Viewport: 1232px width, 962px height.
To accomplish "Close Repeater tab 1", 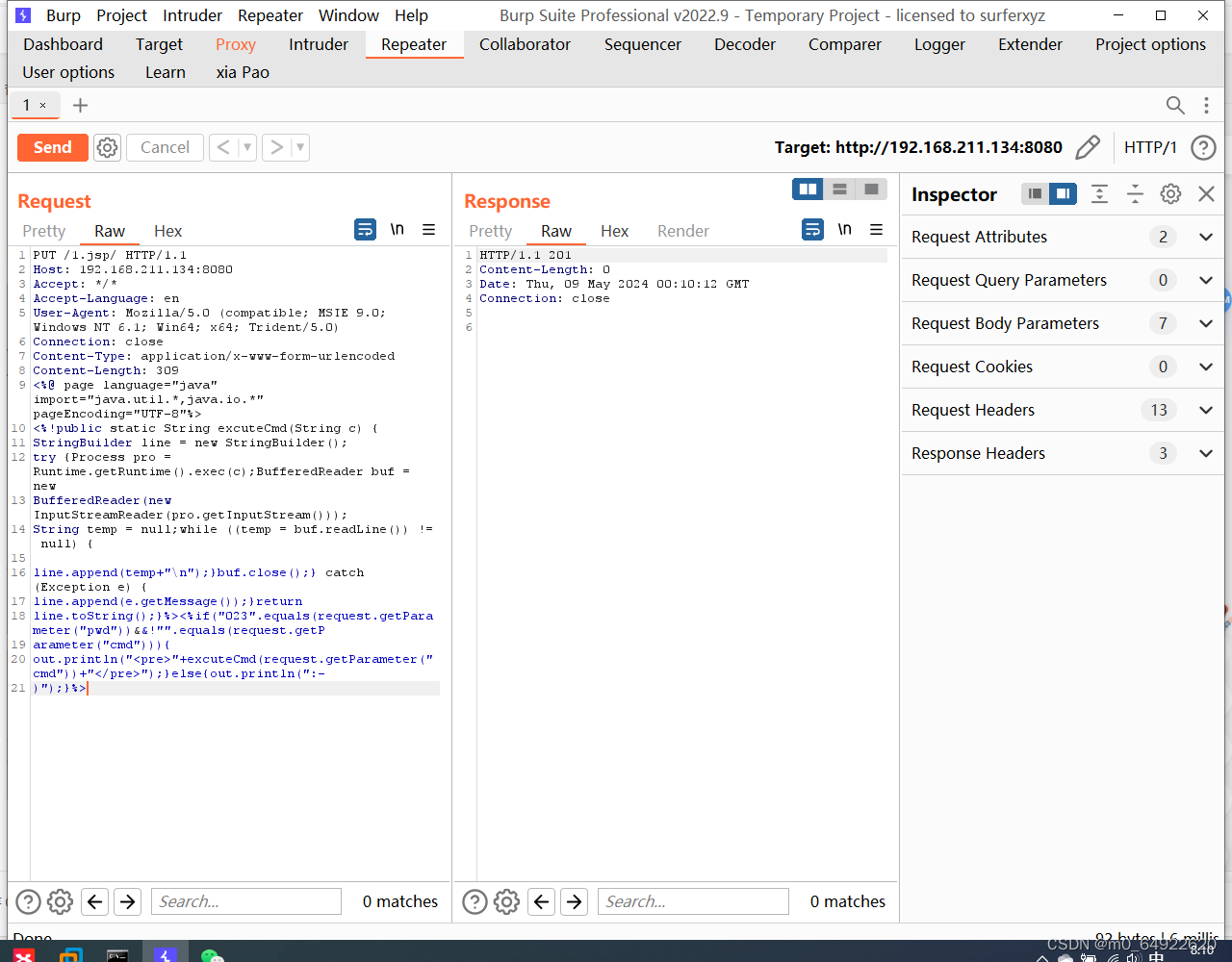I will [x=42, y=105].
